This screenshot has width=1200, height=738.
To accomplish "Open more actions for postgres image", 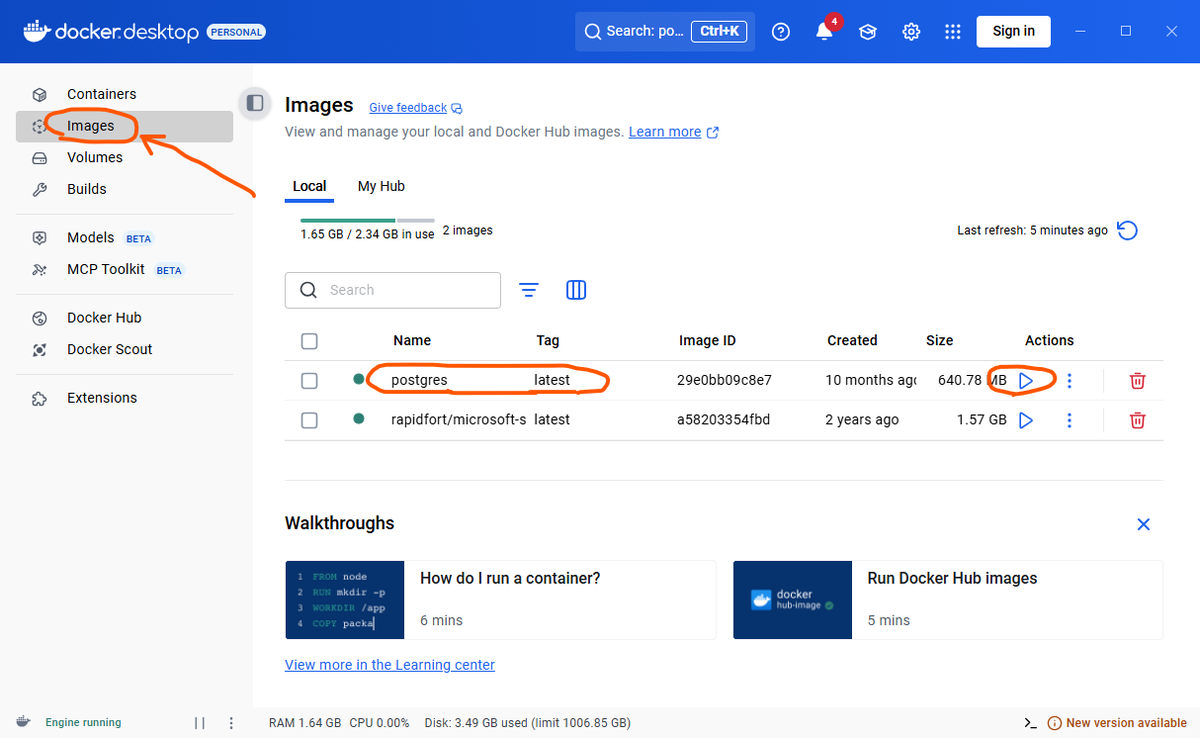I will (1070, 381).
